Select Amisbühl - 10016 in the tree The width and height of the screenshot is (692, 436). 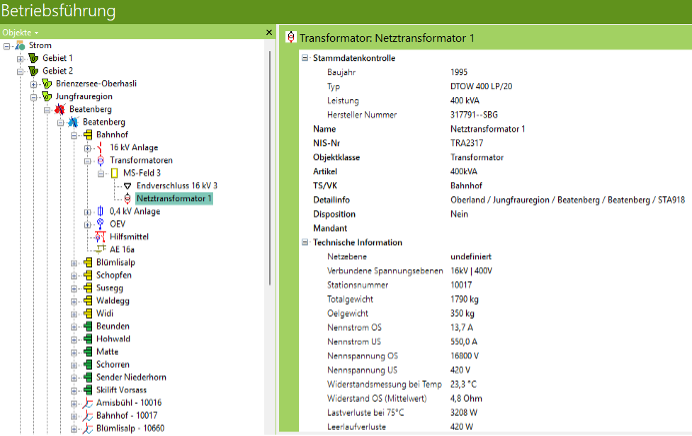pos(130,404)
